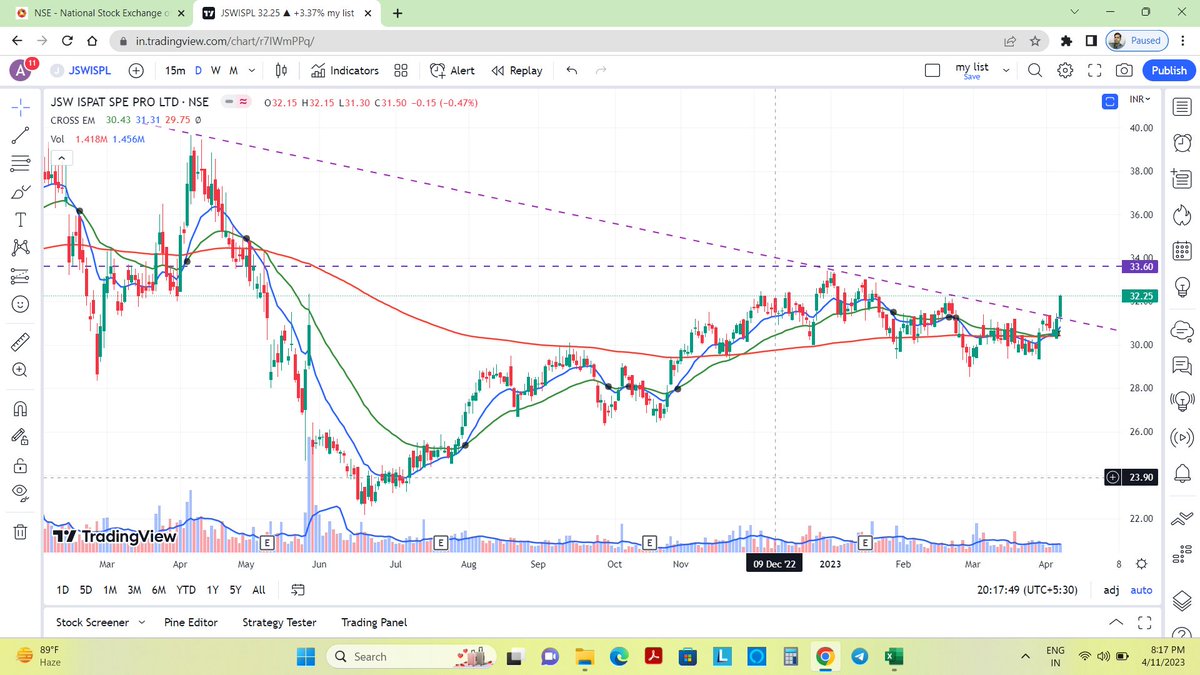Take a chart snapshot with camera icon
Image resolution: width=1200 pixels, height=675 pixels.
click(1125, 70)
